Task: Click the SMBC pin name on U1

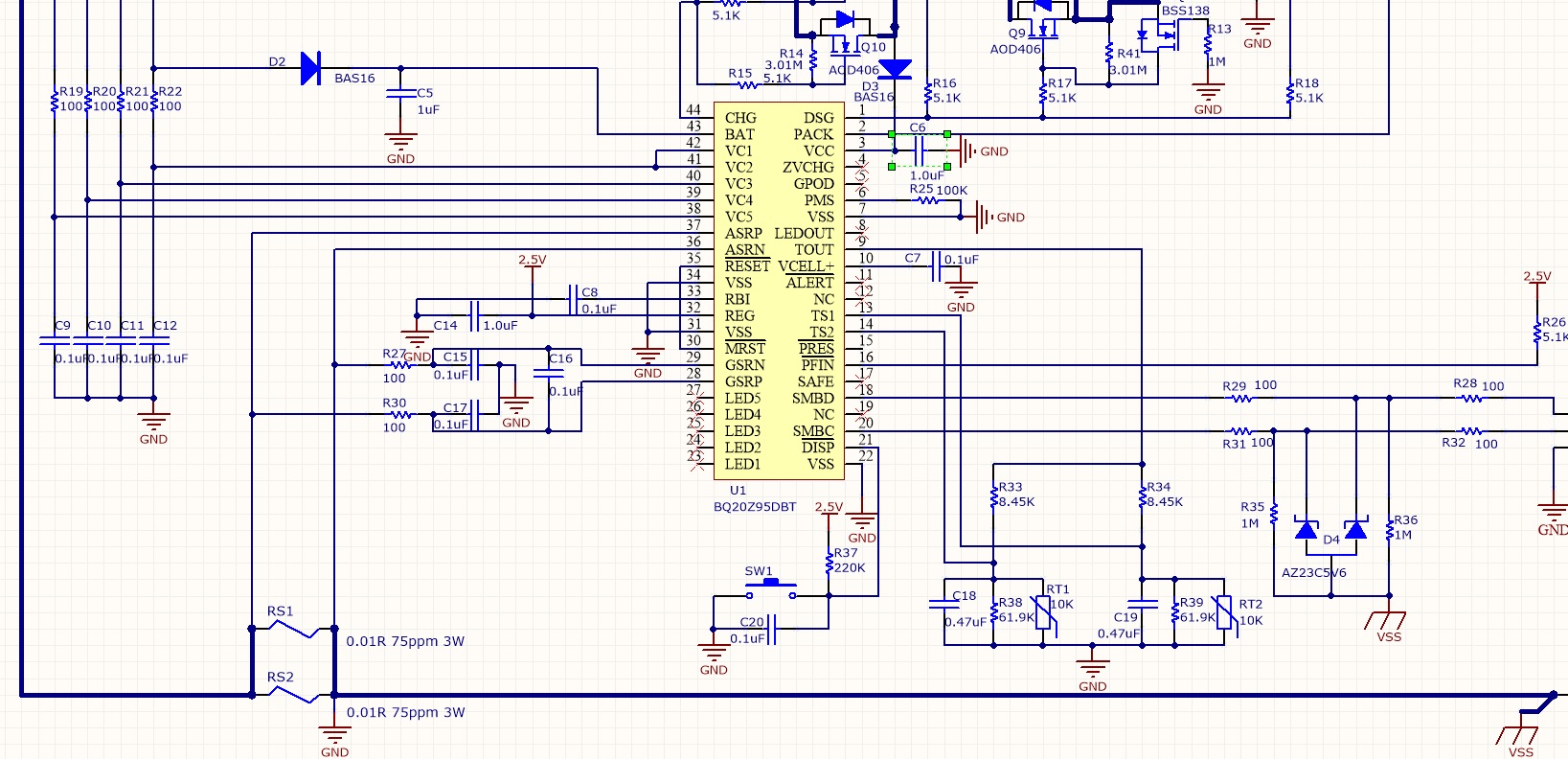Action: (813, 431)
